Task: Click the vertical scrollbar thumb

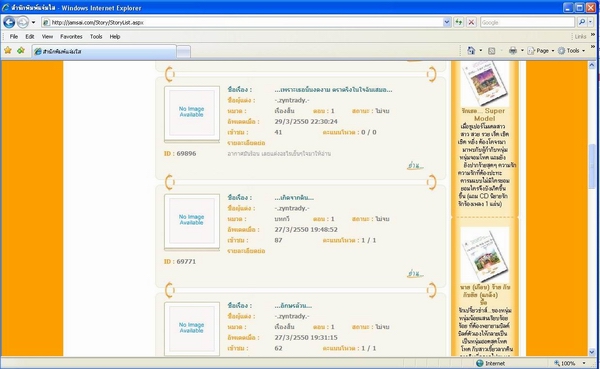Action: pos(592,166)
